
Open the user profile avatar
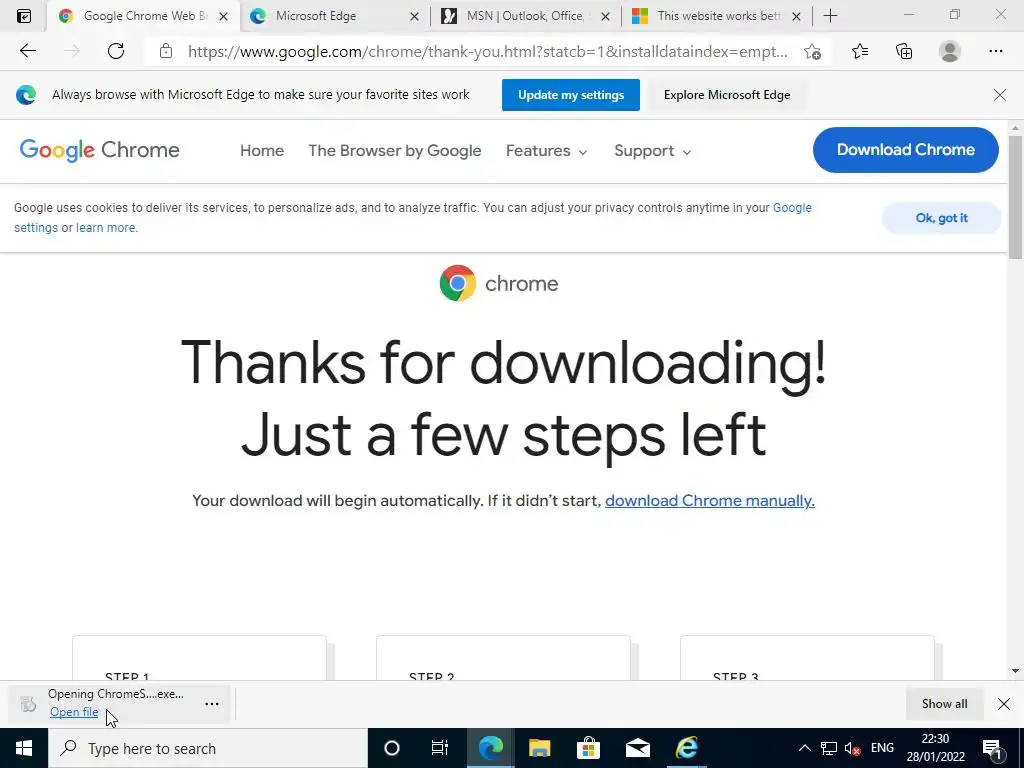(950, 51)
